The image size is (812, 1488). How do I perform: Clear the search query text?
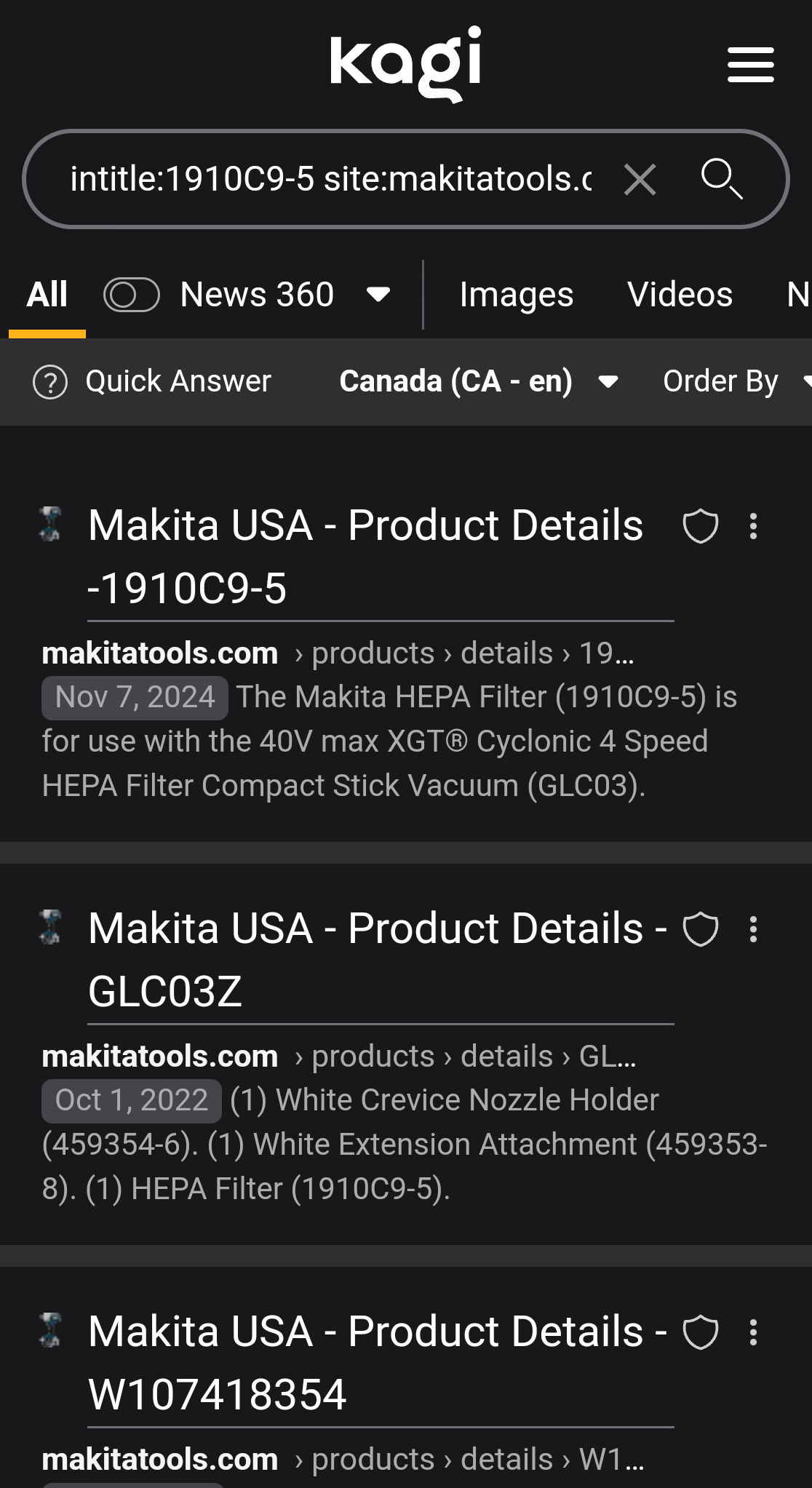(640, 179)
